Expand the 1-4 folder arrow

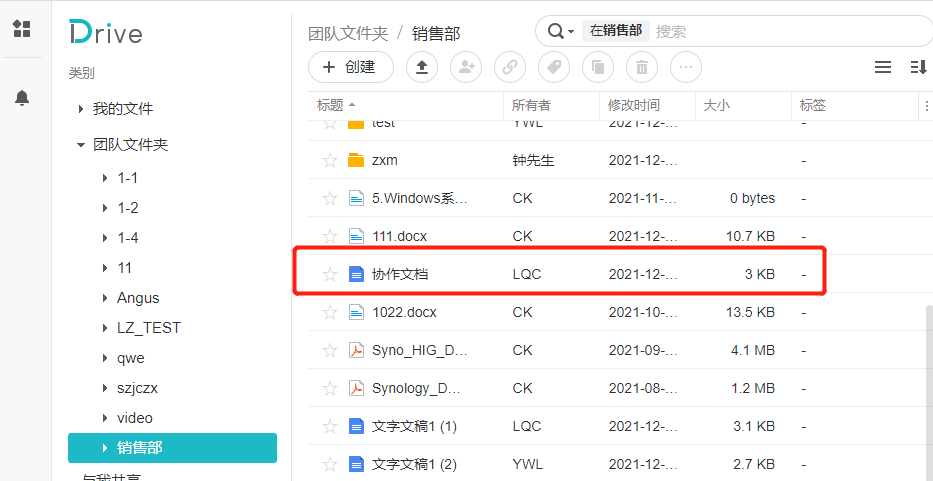[x=105, y=238]
